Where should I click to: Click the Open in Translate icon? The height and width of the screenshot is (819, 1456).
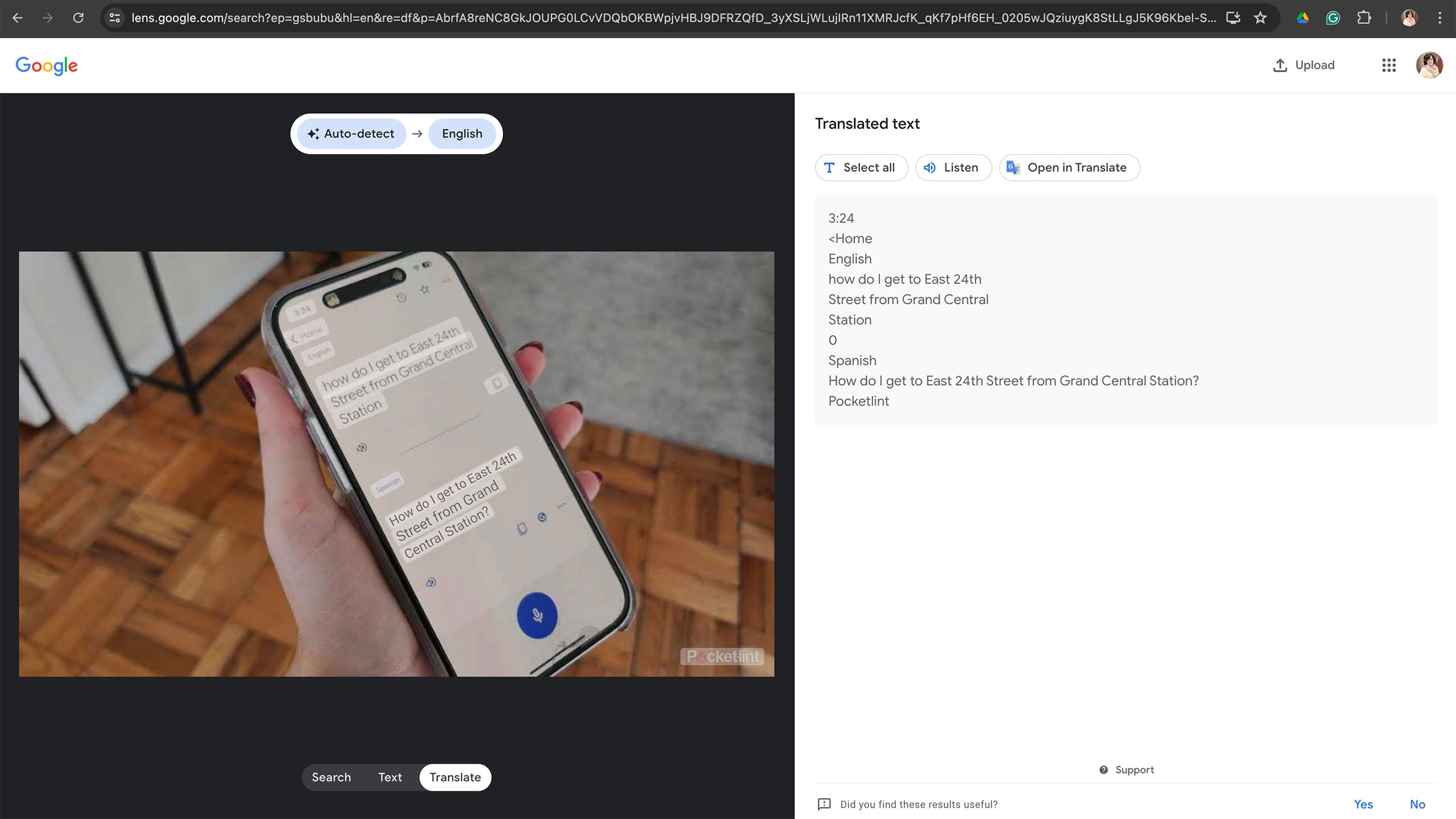point(1013,167)
